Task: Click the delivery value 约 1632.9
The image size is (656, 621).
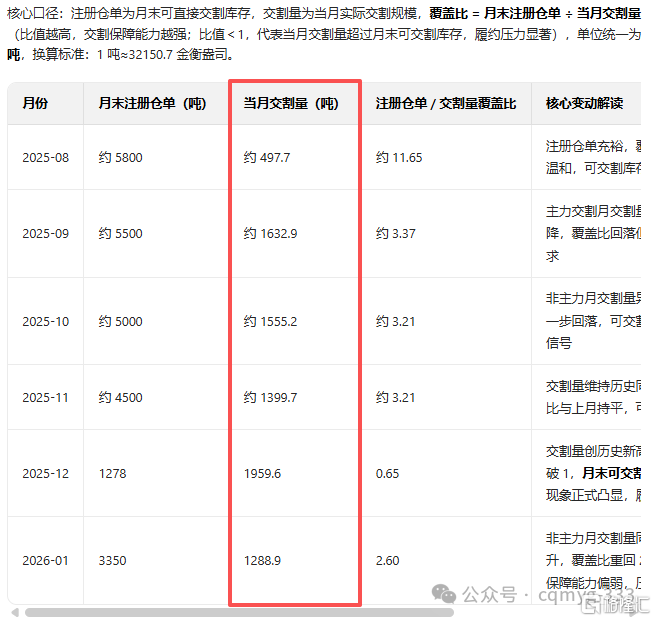Action: (270, 234)
